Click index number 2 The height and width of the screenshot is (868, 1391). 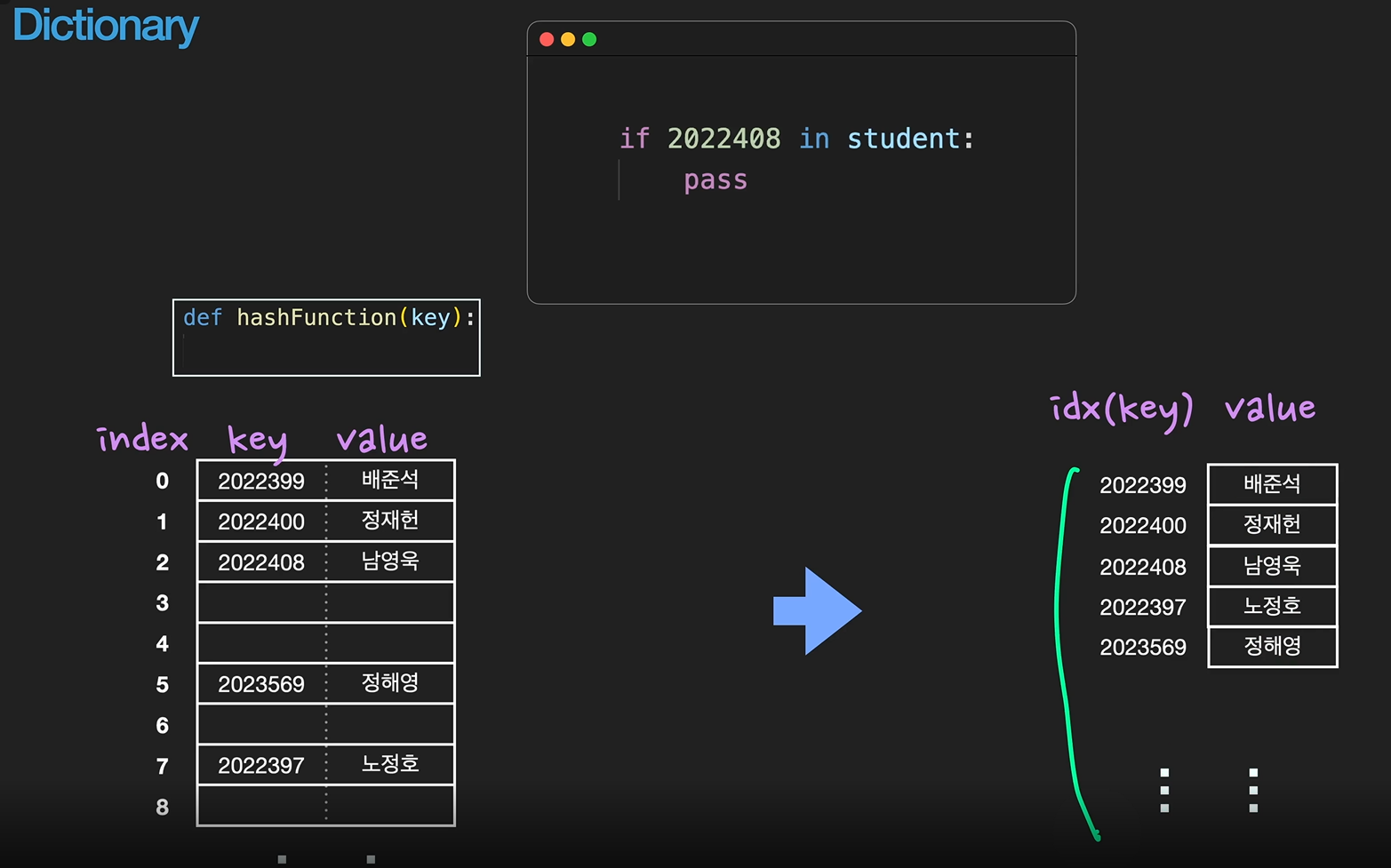[x=162, y=562]
